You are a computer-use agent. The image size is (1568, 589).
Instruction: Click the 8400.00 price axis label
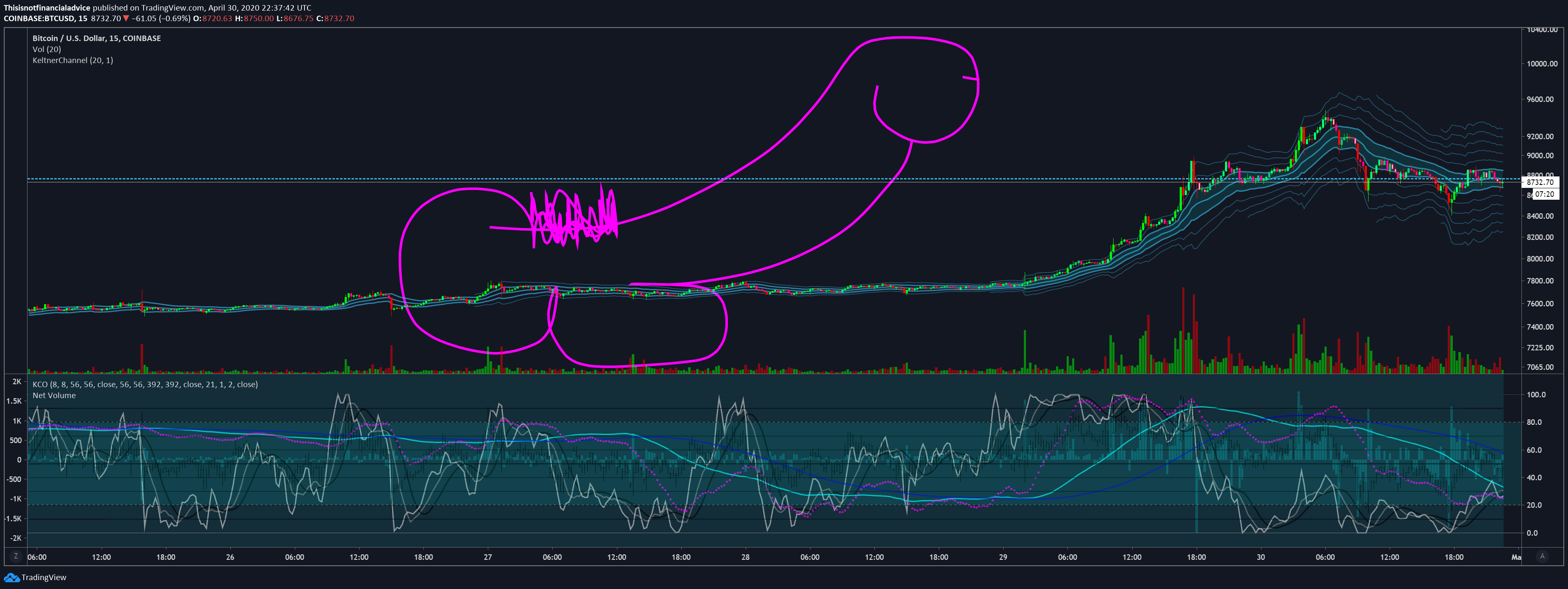point(1540,216)
